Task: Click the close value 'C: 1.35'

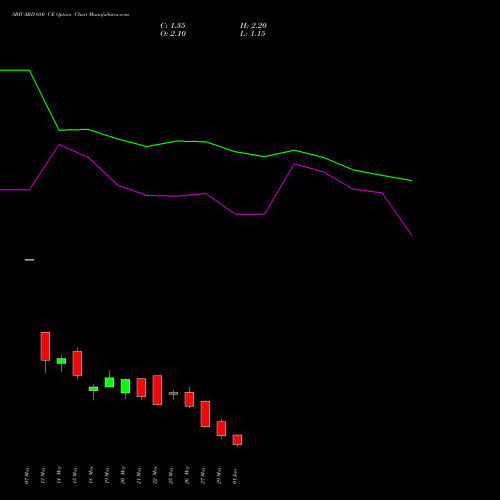Action: pos(173,26)
